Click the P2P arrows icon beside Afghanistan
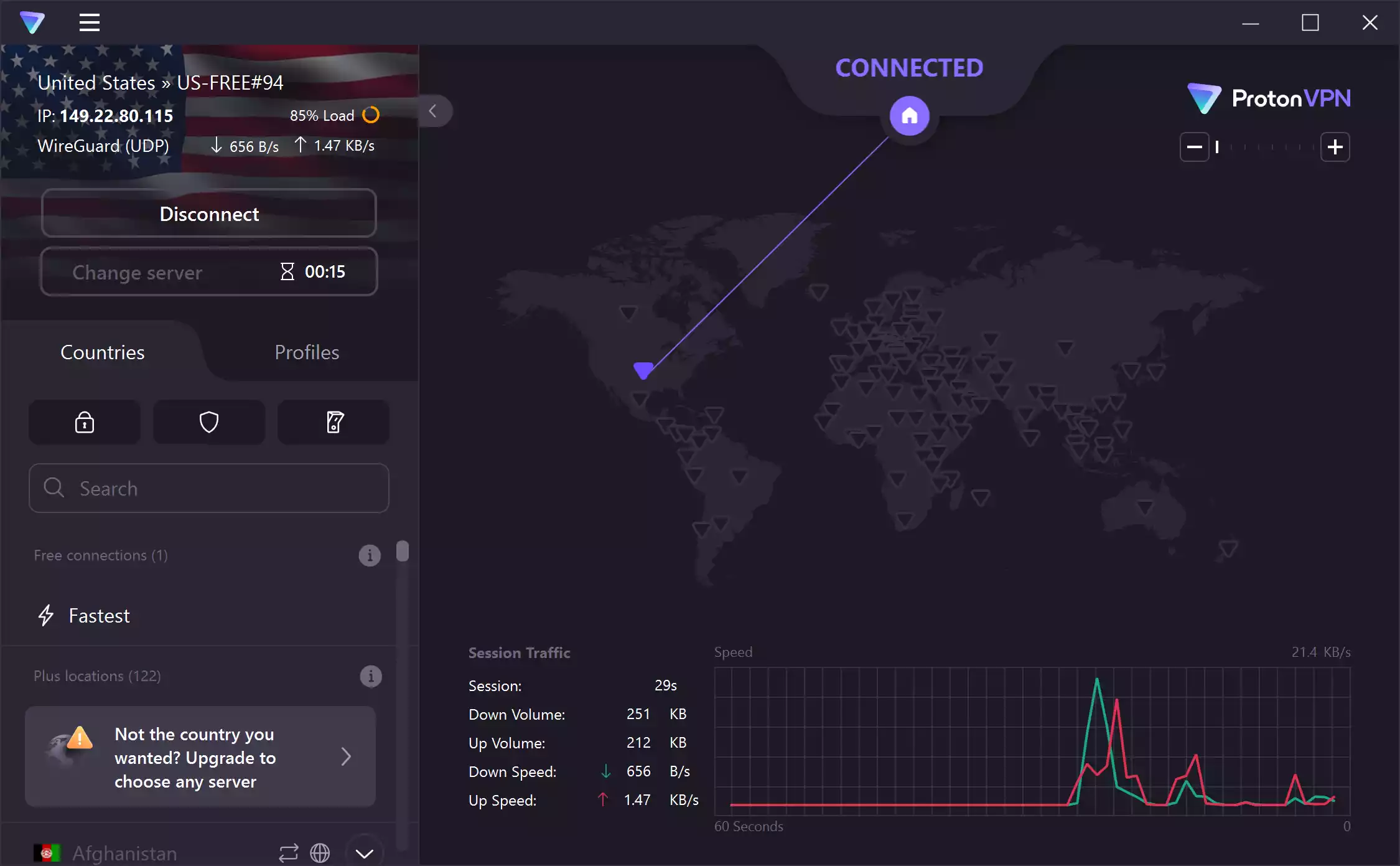This screenshot has width=1400, height=866. point(288,853)
